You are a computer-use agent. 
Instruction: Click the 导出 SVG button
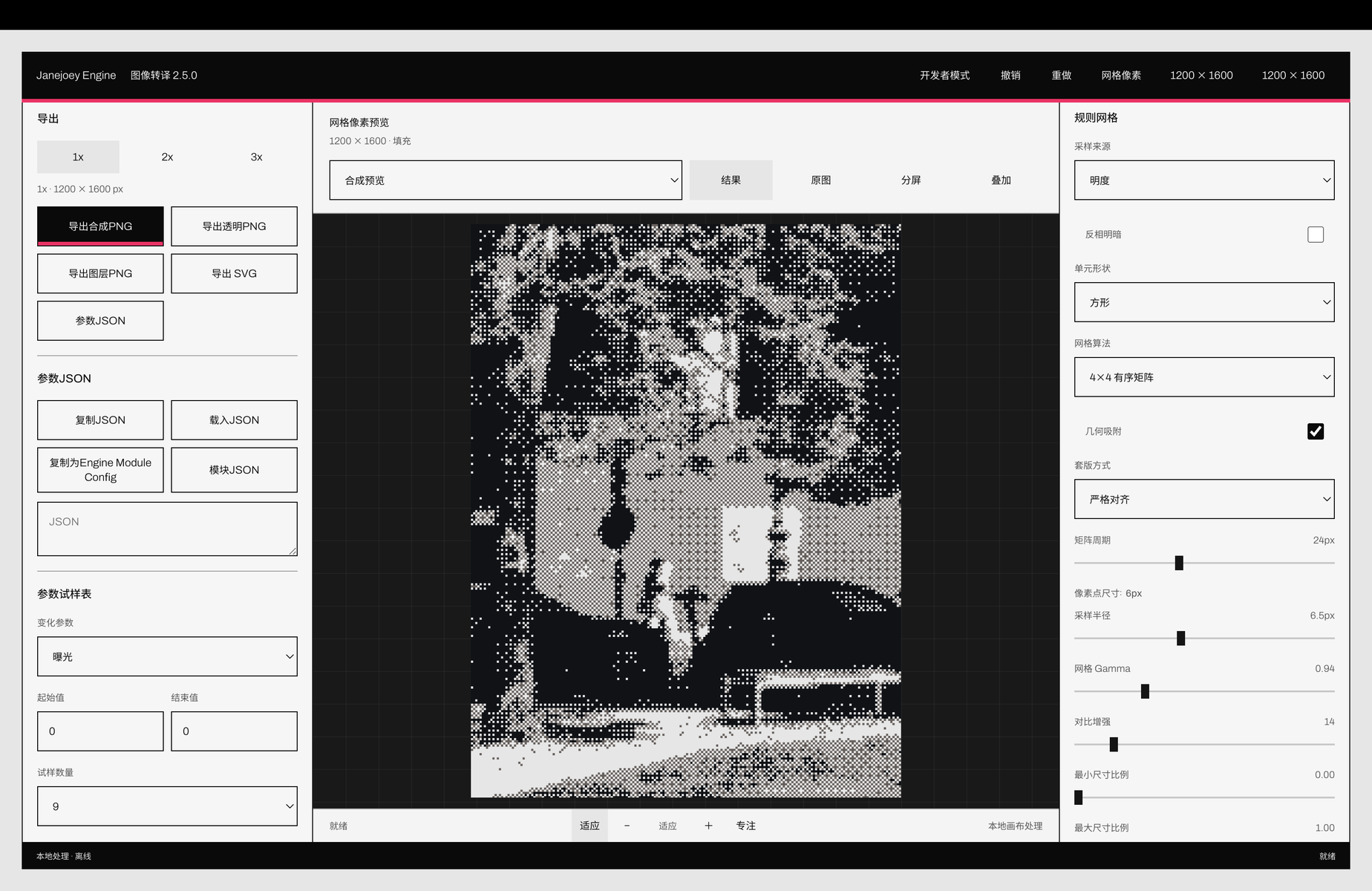coord(234,273)
